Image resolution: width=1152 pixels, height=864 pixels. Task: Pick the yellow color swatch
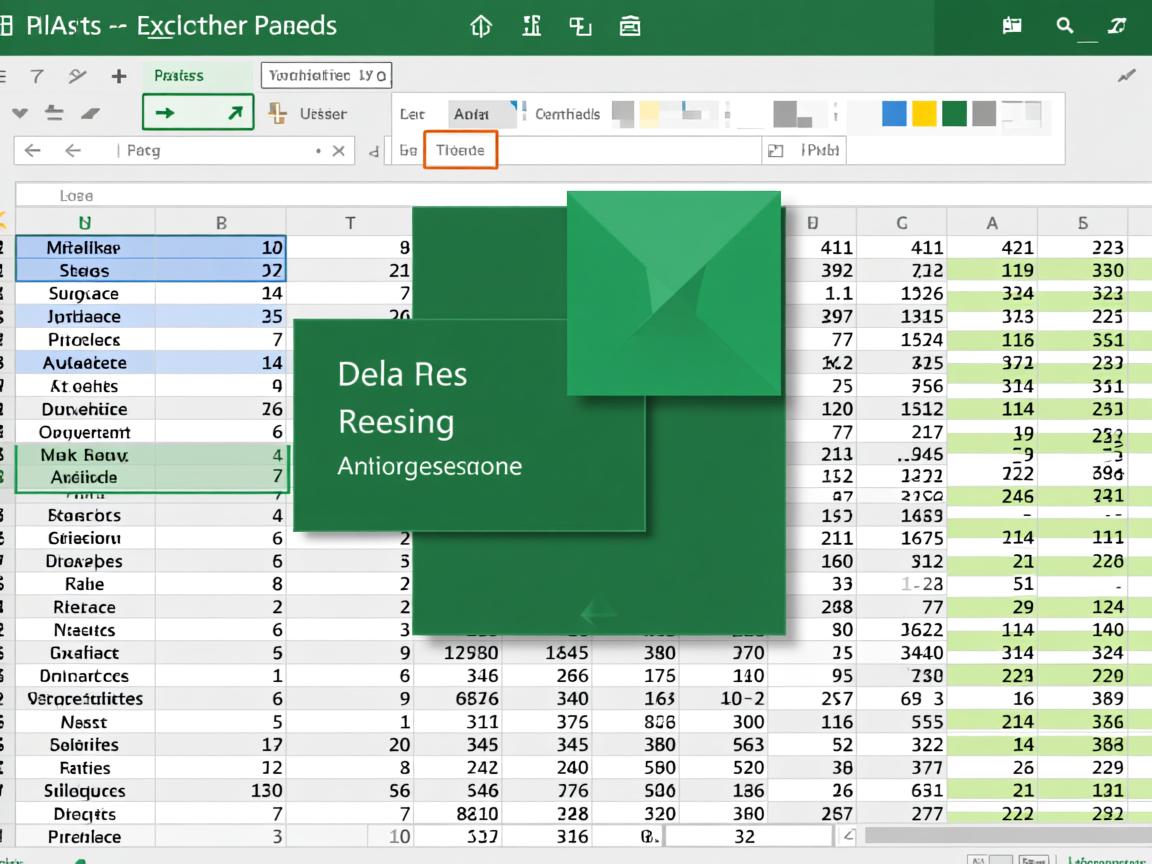(x=924, y=113)
